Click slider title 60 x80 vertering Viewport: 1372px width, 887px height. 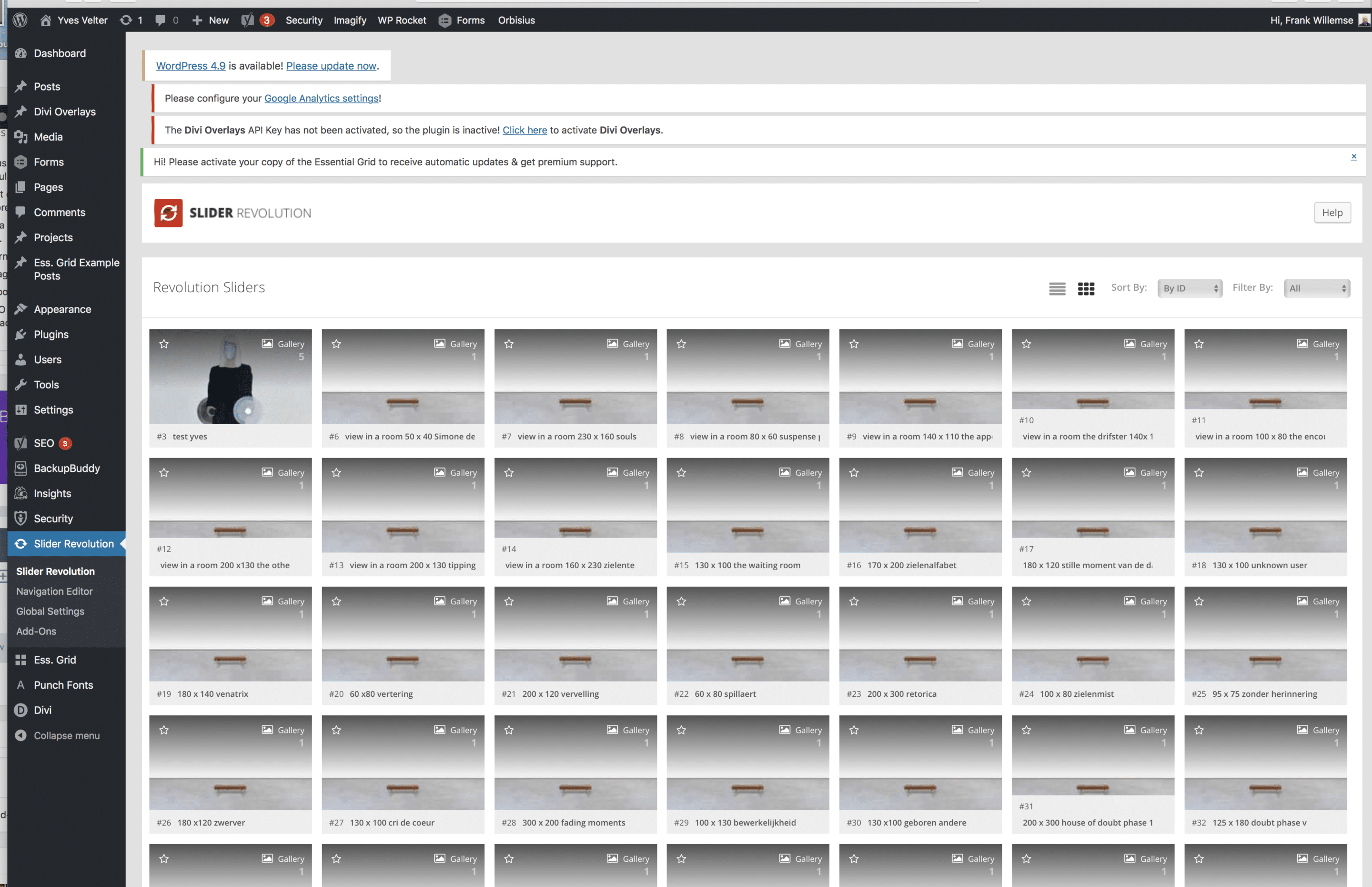381,694
